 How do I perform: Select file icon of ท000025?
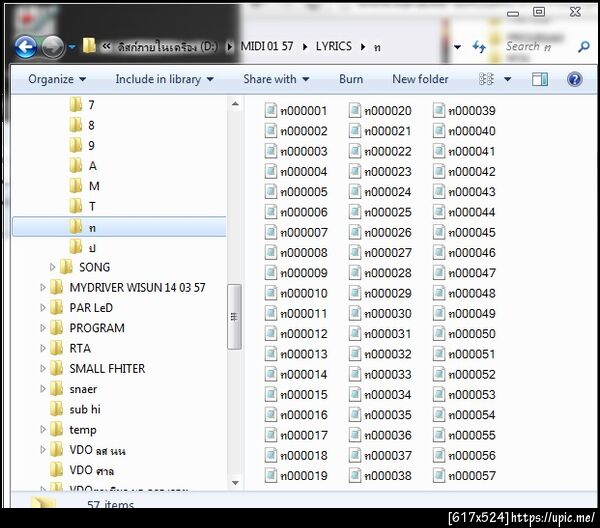click(x=355, y=212)
